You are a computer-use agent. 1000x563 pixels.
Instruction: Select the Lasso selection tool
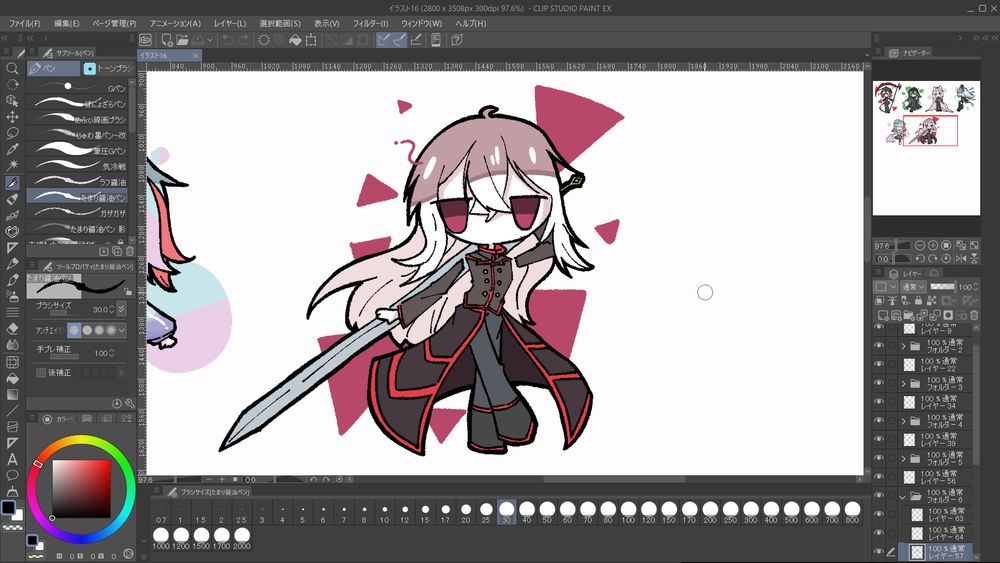pyautogui.click(x=11, y=133)
